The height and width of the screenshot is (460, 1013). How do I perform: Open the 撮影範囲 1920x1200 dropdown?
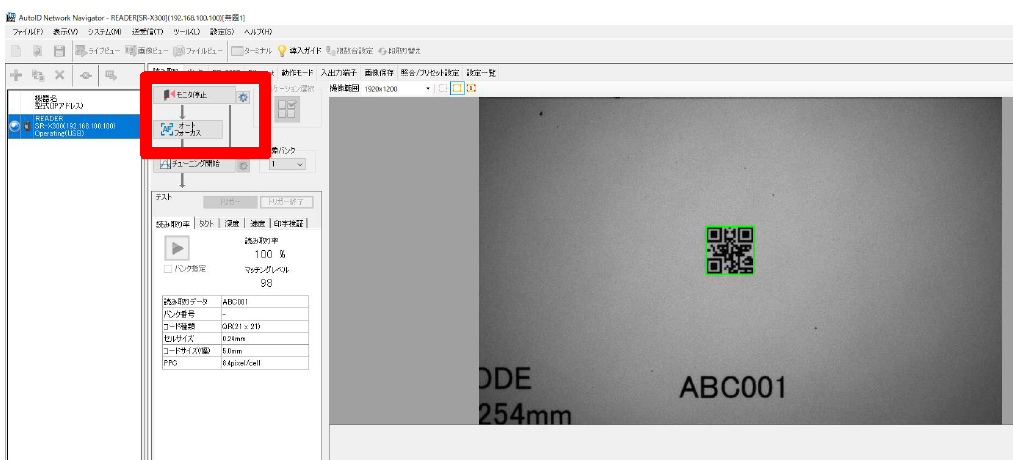click(396, 88)
